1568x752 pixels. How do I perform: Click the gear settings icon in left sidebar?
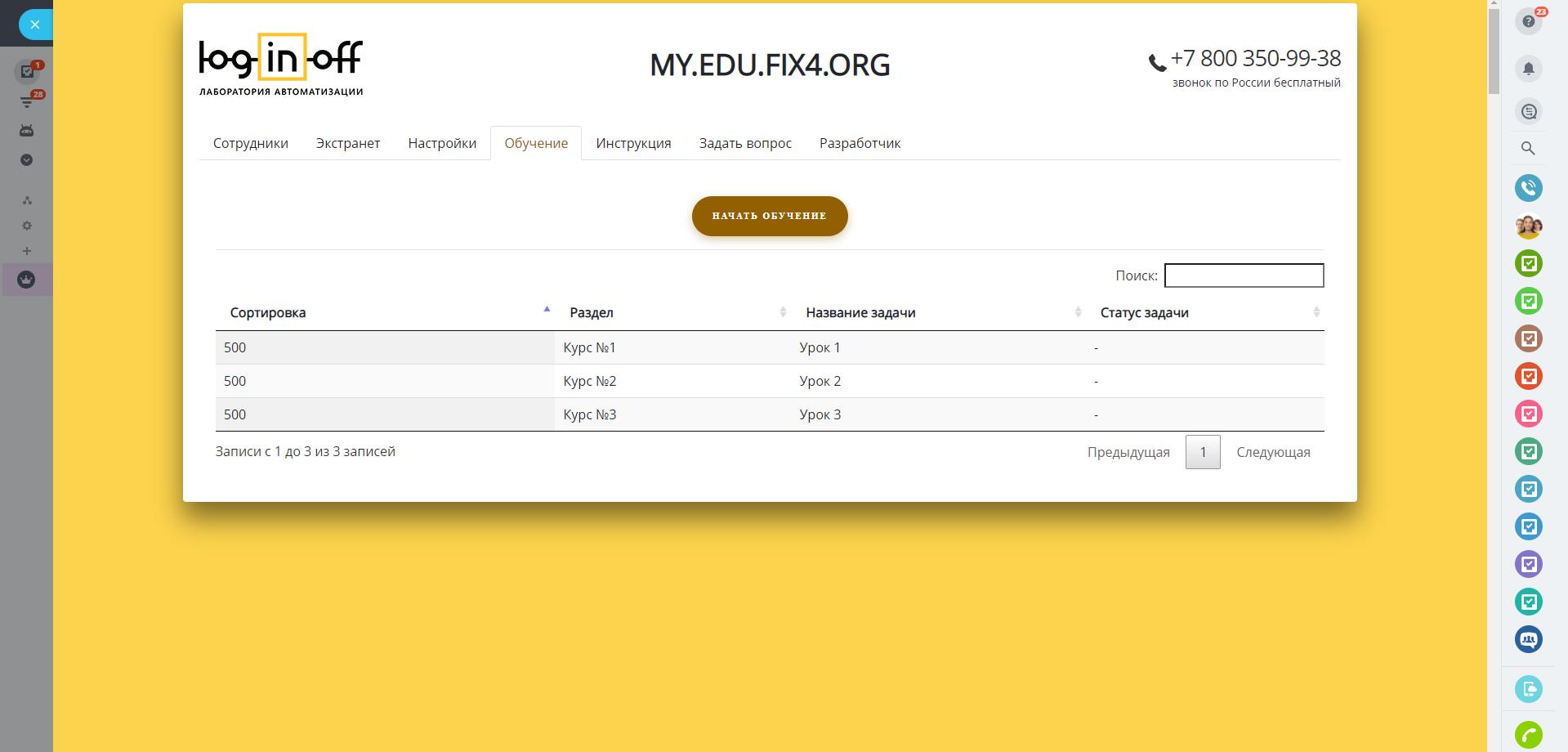[x=26, y=226]
